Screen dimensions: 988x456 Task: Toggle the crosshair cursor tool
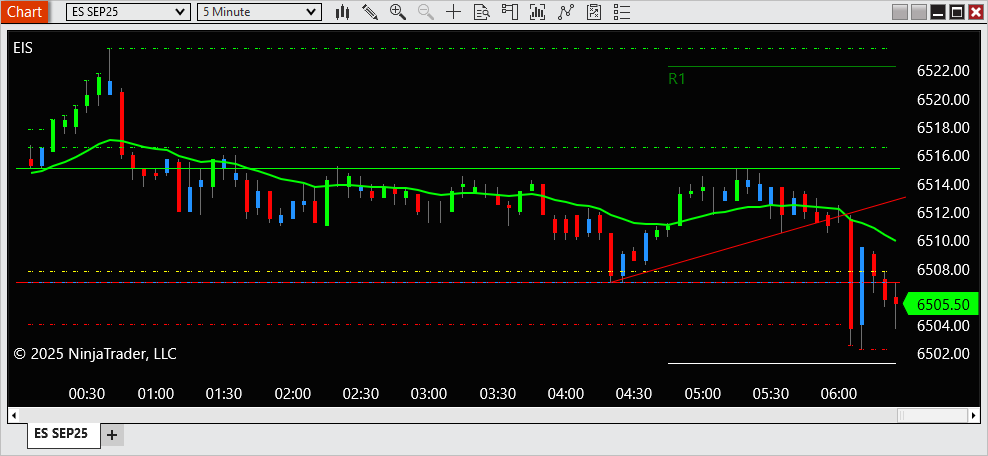pyautogui.click(x=453, y=11)
